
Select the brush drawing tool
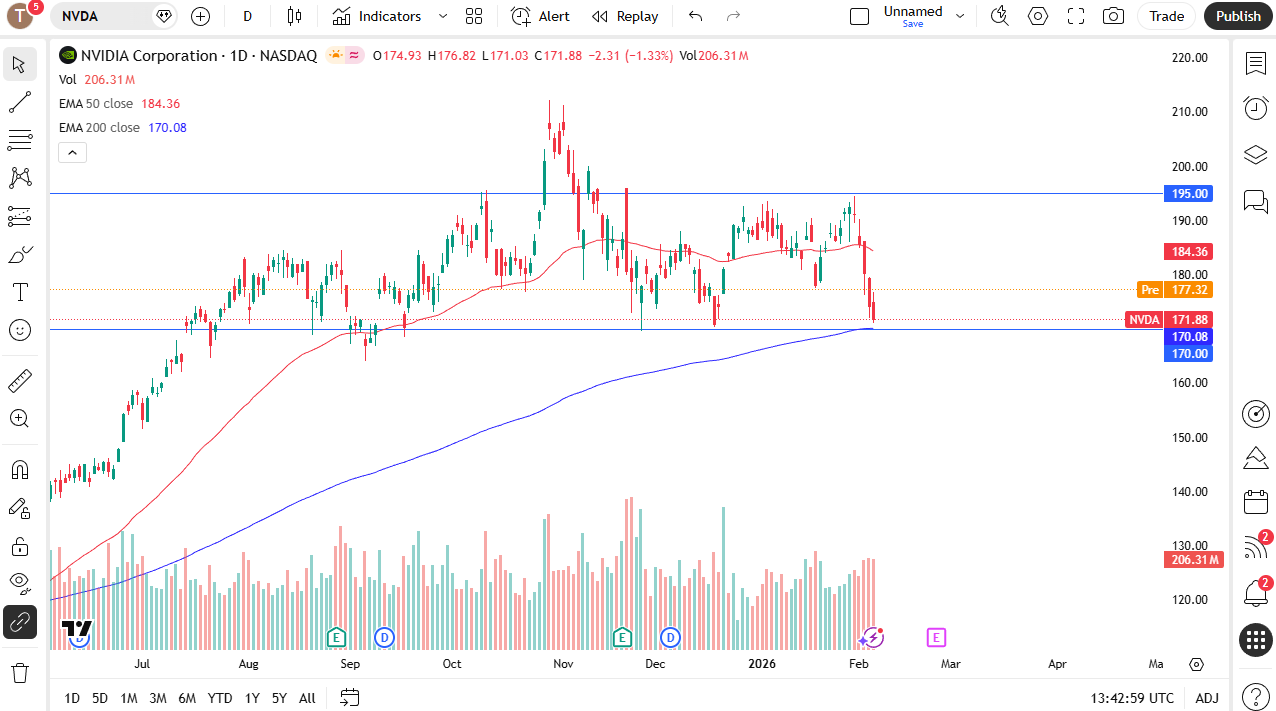click(x=19, y=254)
